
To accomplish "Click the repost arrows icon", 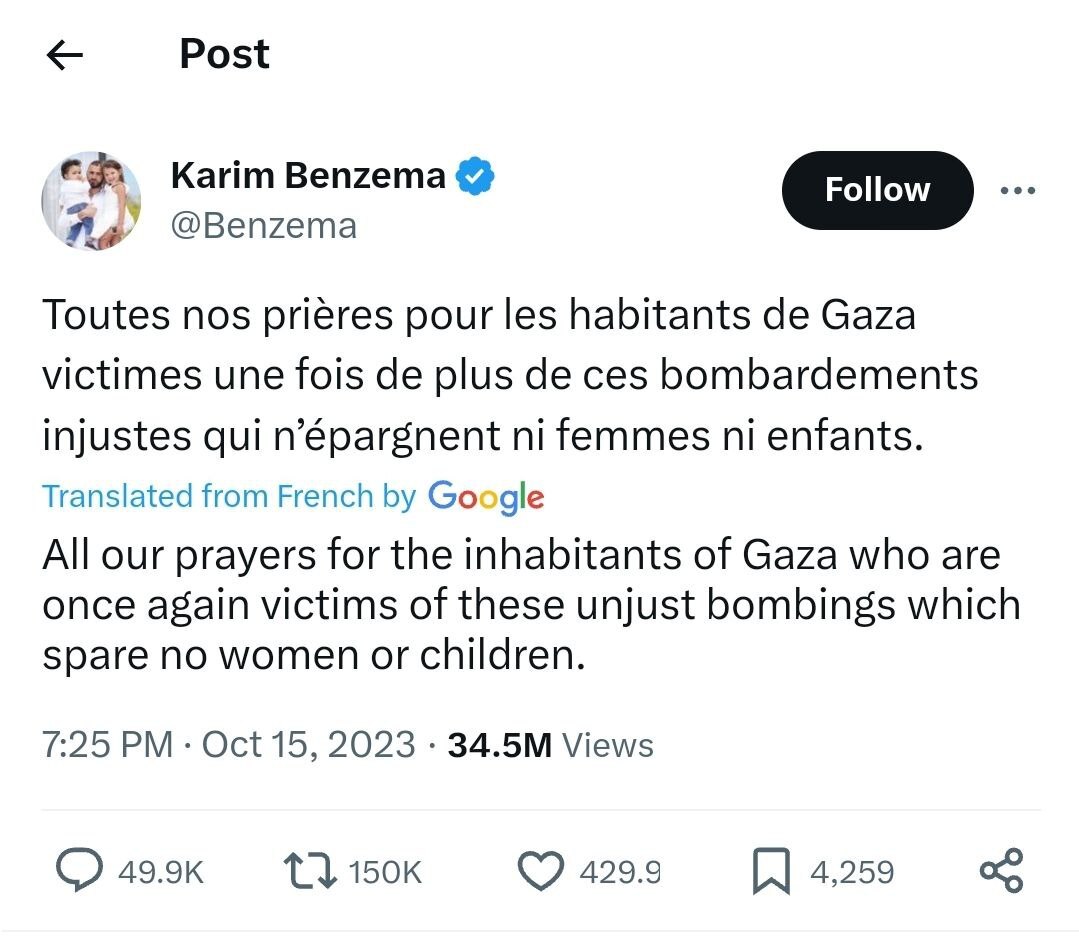I will pos(311,871).
